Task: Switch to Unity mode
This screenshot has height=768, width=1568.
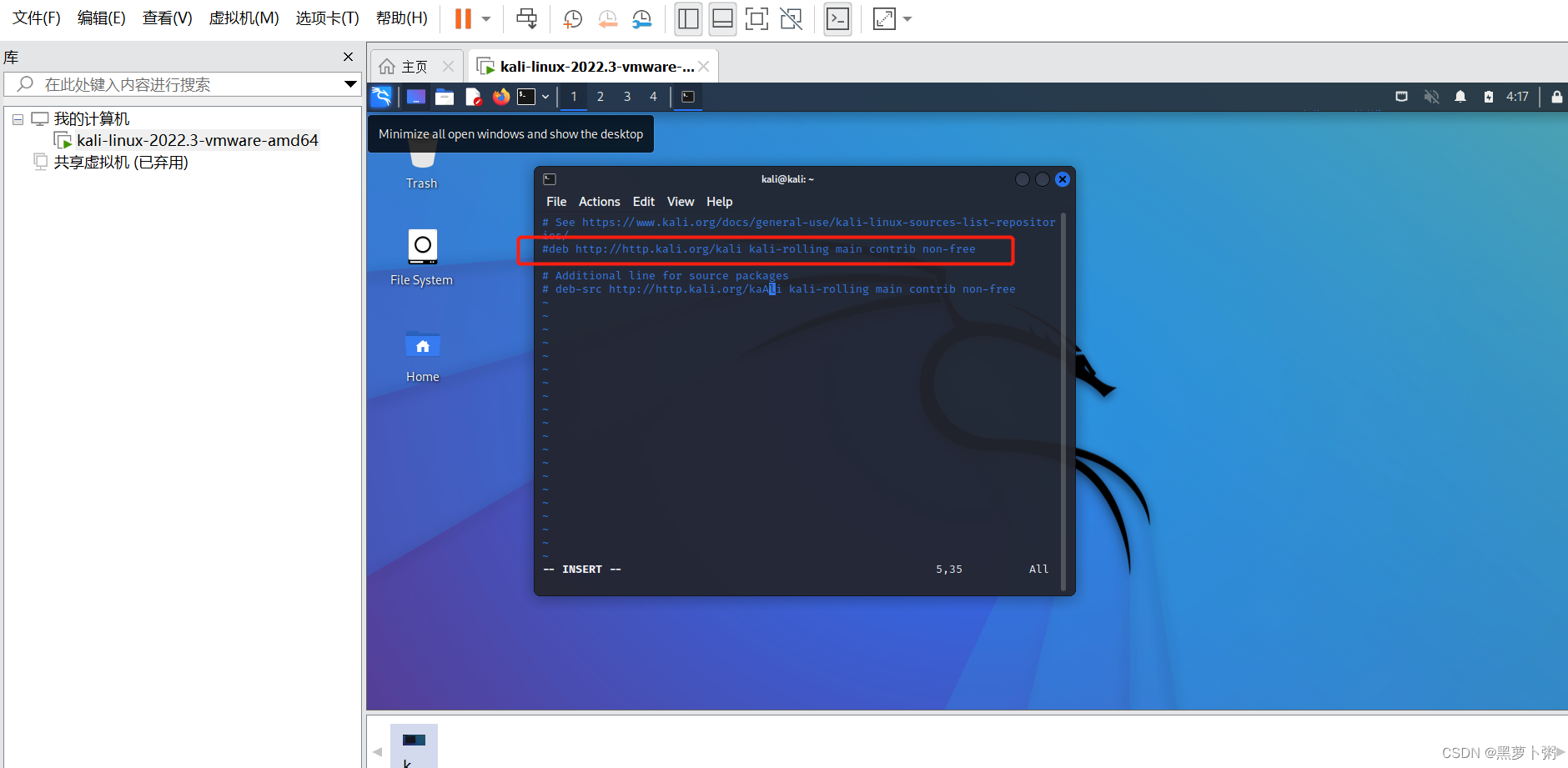Action: click(x=791, y=18)
